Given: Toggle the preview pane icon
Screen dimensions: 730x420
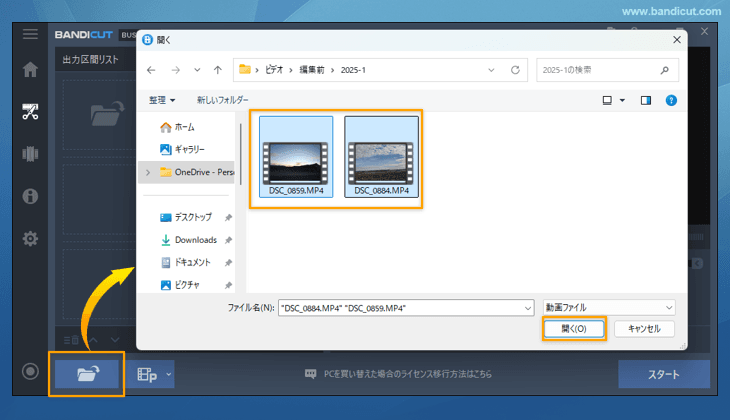Looking at the screenshot, I should pos(646,100).
